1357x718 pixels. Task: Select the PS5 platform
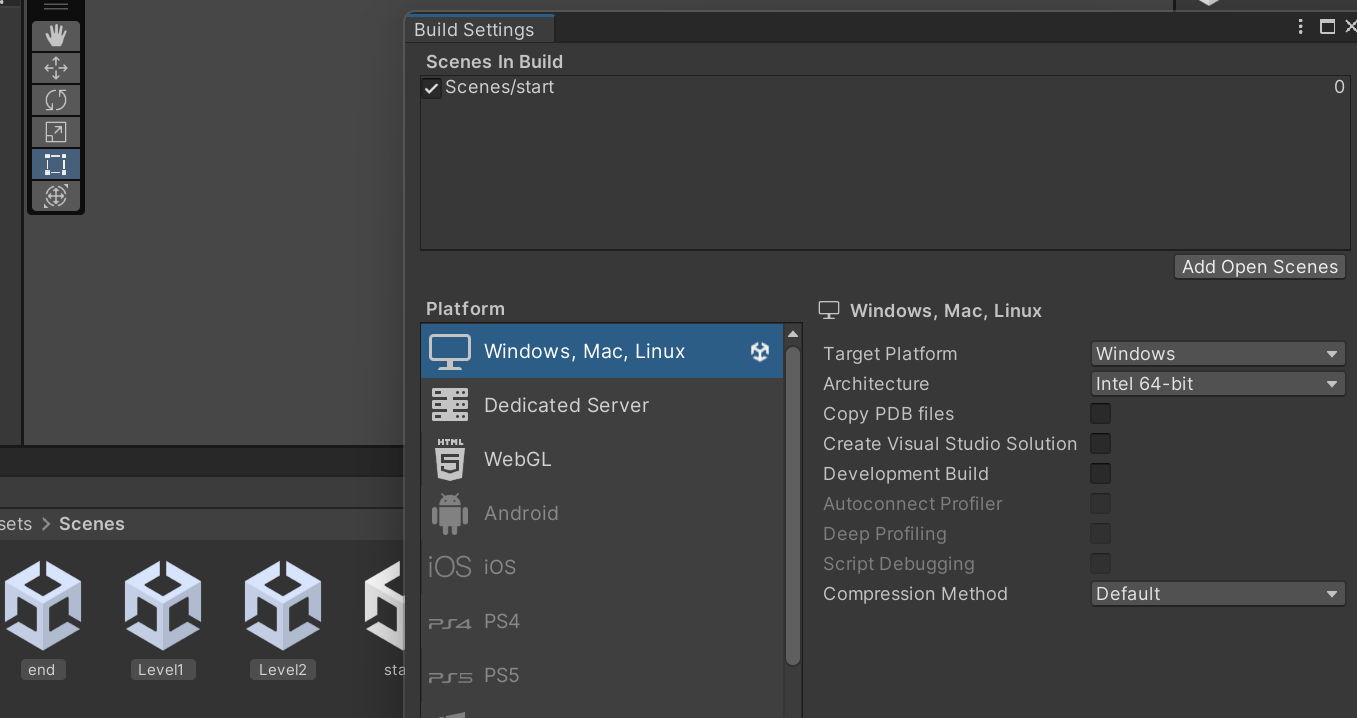[602, 675]
